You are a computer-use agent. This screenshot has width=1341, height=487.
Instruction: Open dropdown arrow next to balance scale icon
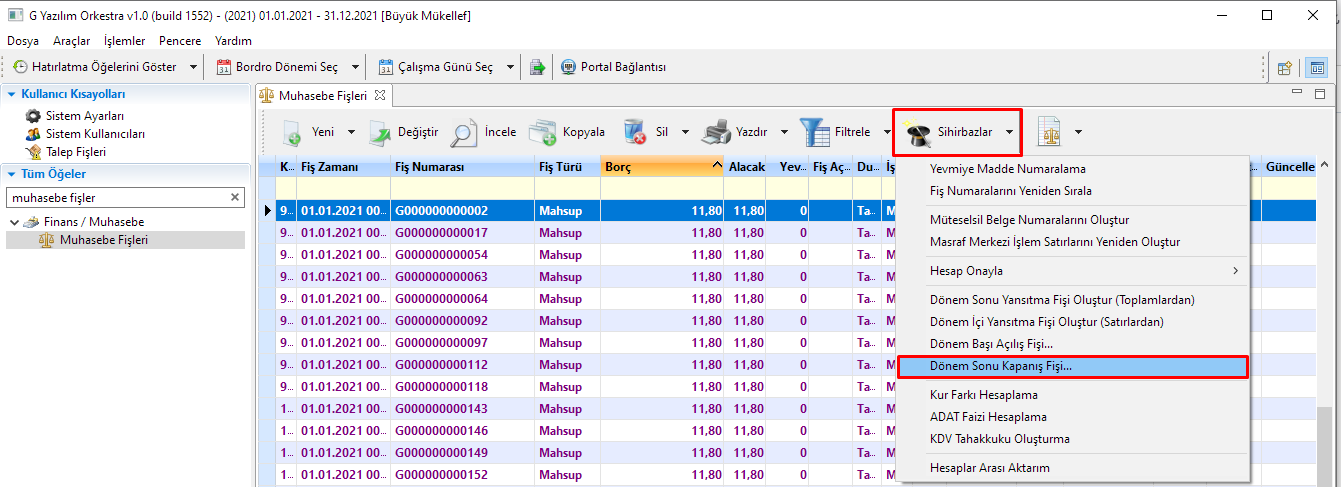point(1078,132)
